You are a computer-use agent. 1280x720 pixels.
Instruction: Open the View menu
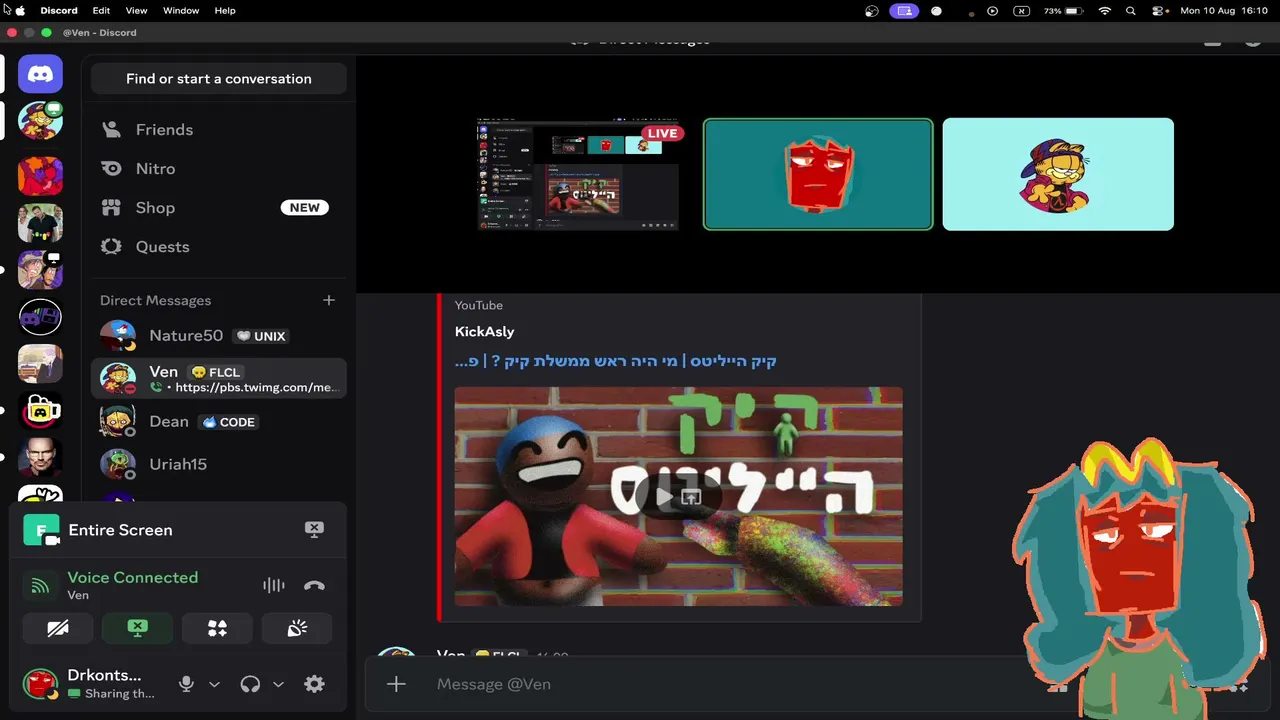coord(136,10)
